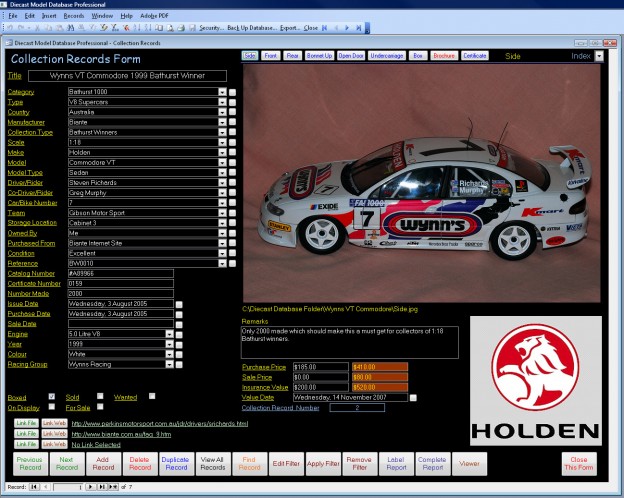The image size is (624, 498).
Task: Check the Wanted checkbox
Action: [x=152, y=396]
